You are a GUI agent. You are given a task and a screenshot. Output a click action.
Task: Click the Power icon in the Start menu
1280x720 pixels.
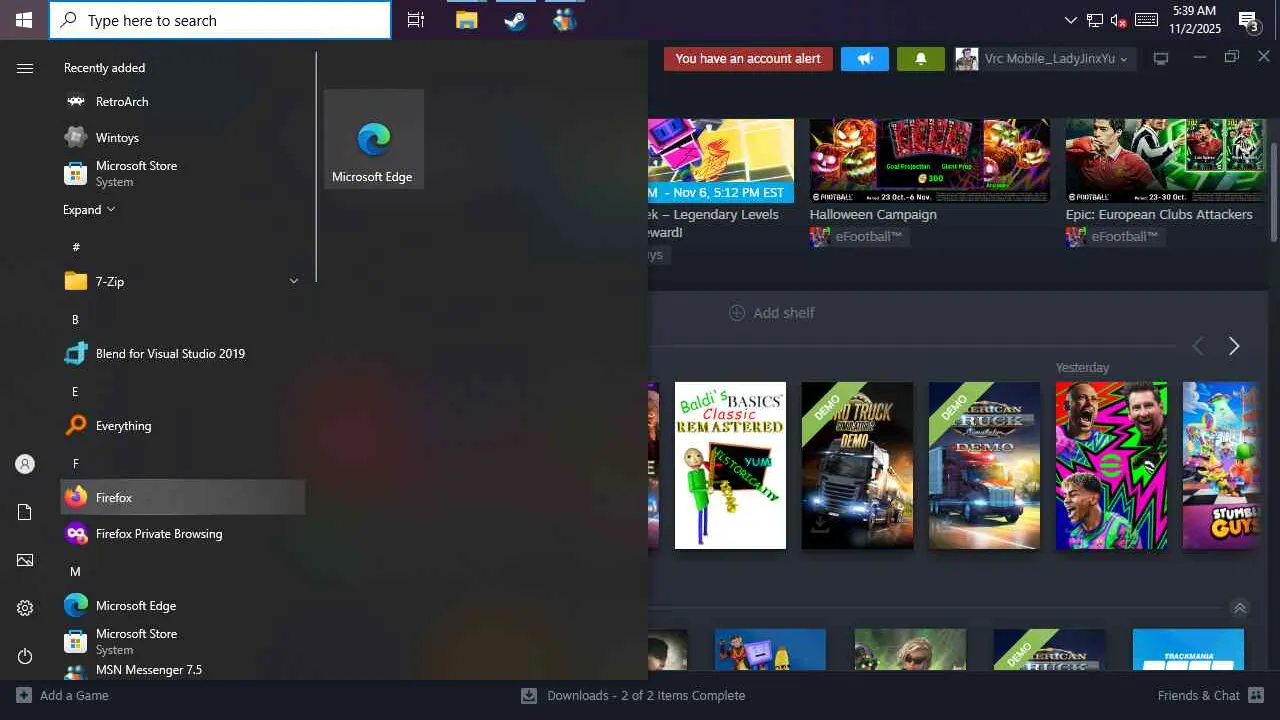pos(25,656)
